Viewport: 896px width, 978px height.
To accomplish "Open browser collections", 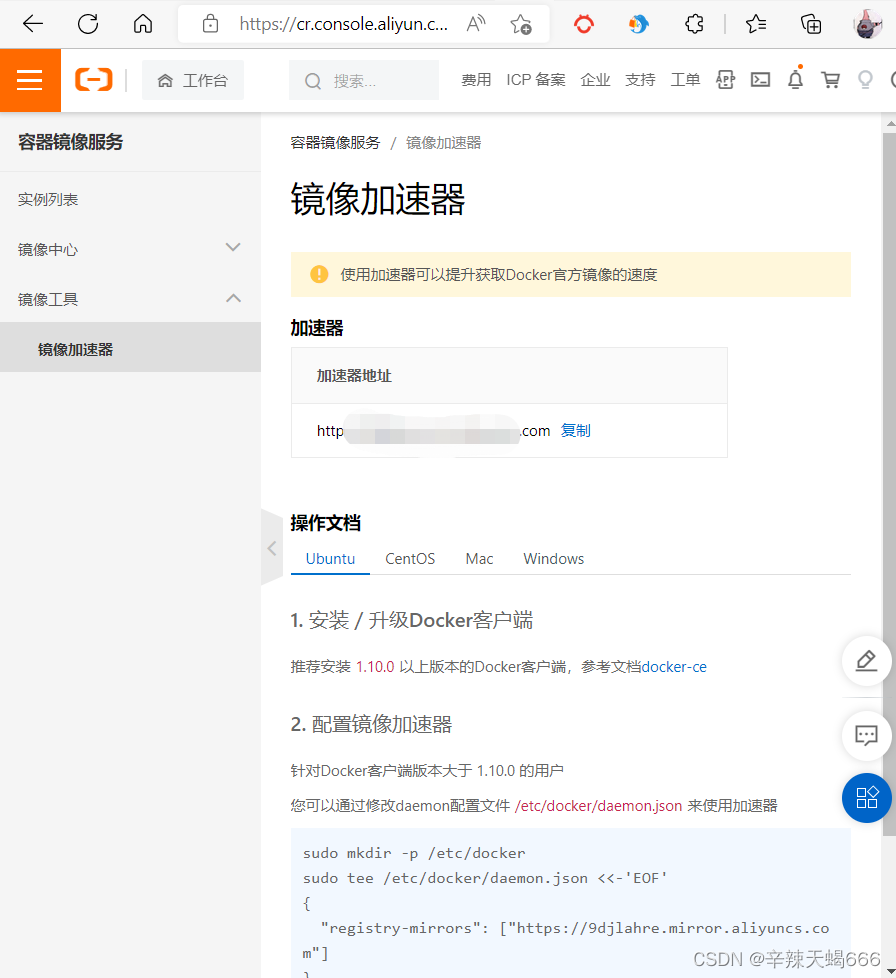I will coord(811,24).
